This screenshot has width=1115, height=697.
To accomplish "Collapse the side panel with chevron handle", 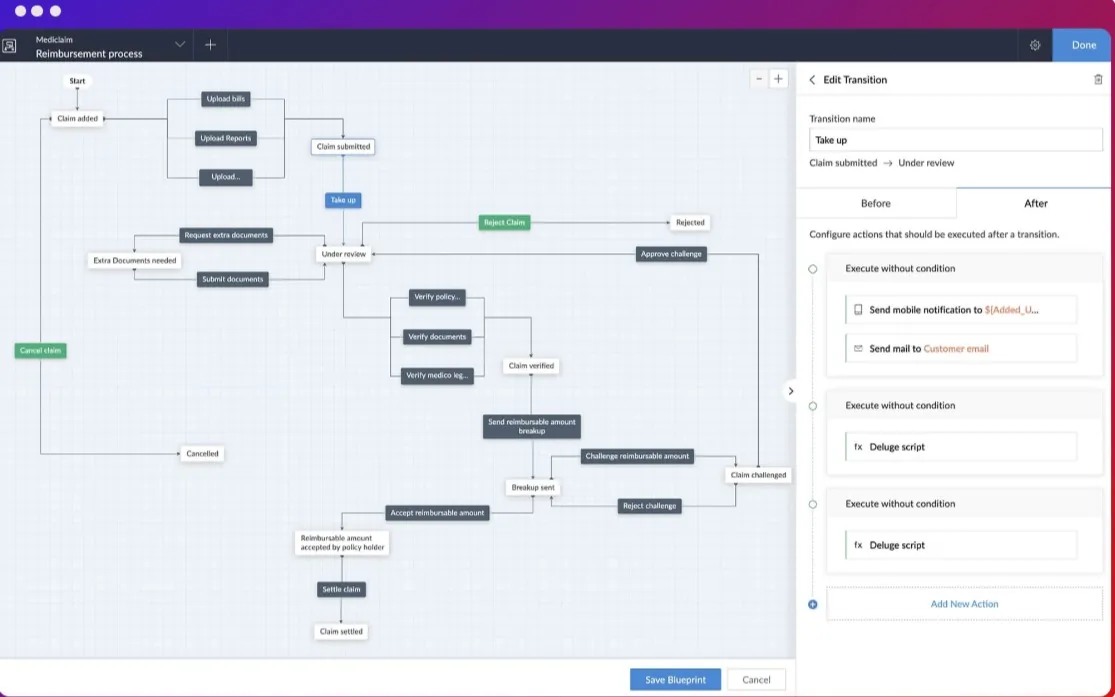I will coord(790,391).
